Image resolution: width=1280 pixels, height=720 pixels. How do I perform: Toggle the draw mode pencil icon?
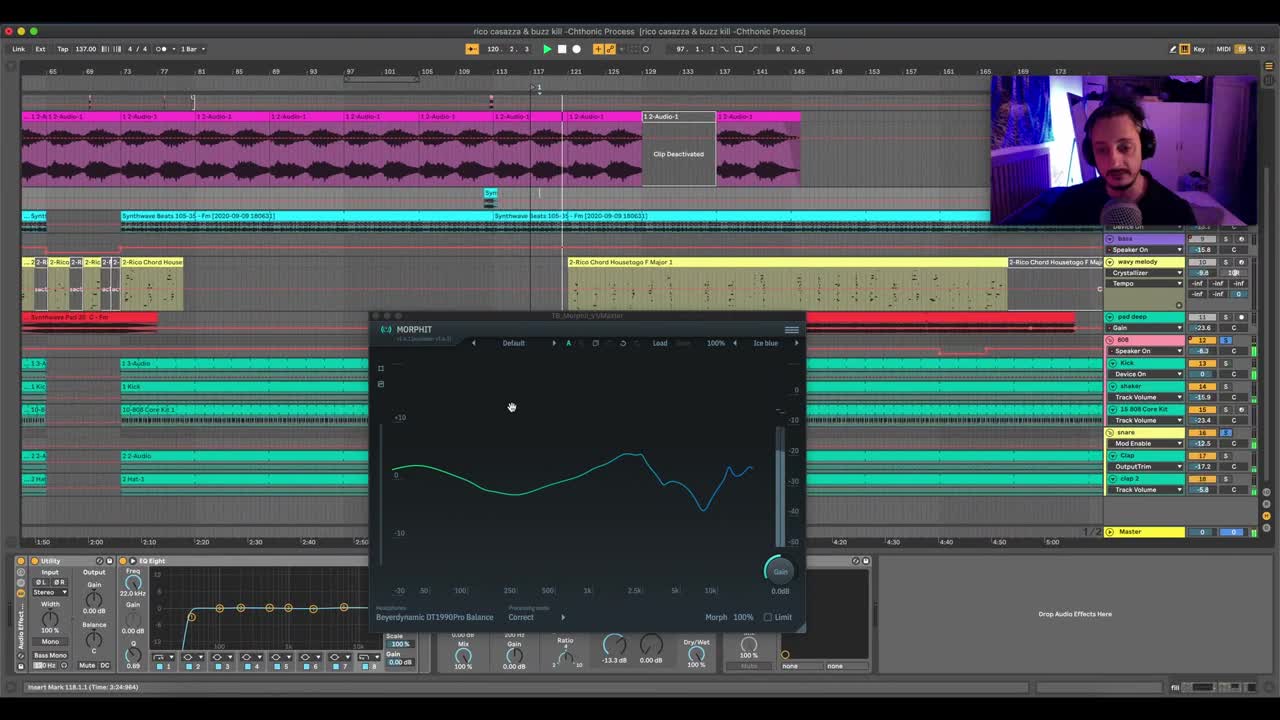pos(1173,49)
